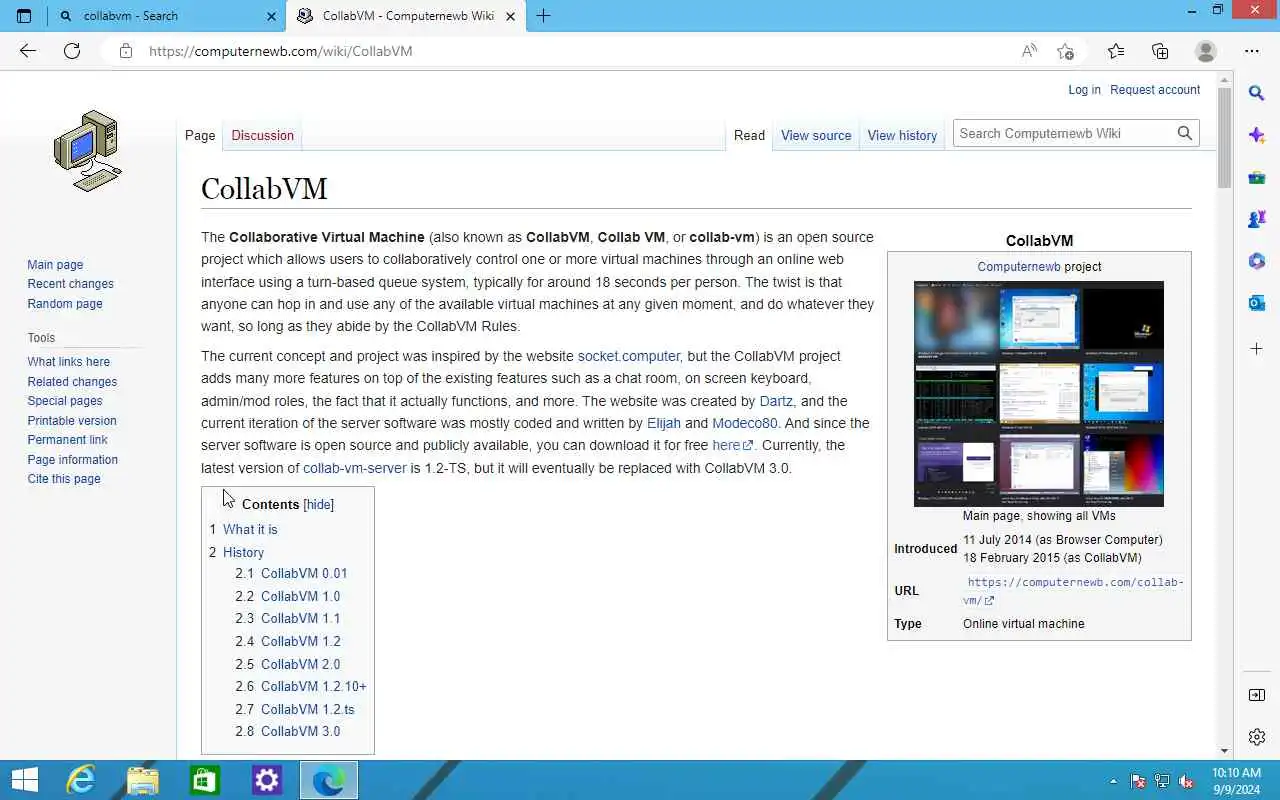Open Page information link
1280x800 pixels.
[x=73, y=460]
